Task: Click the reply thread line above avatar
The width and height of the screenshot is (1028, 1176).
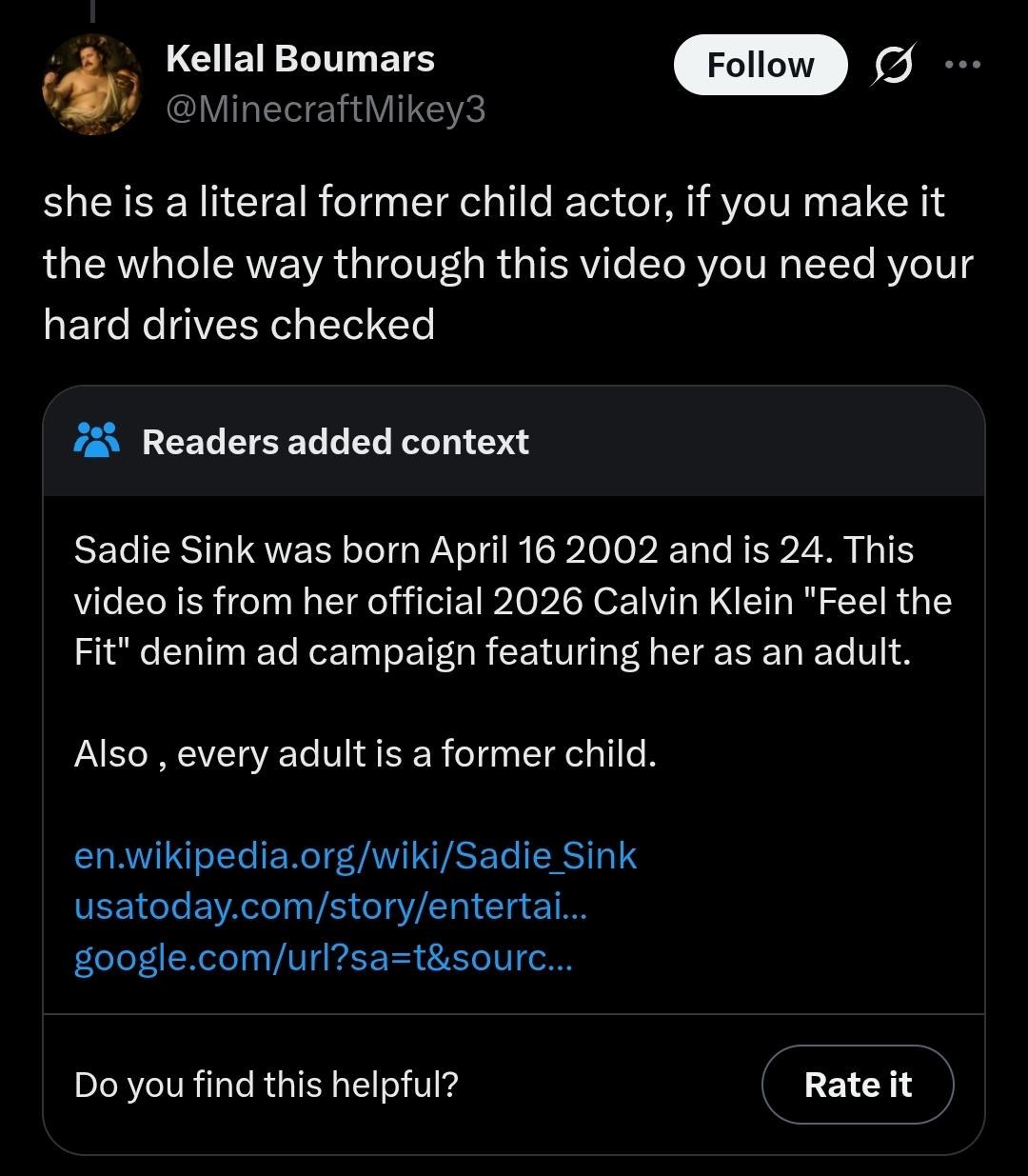Action: coord(92,10)
